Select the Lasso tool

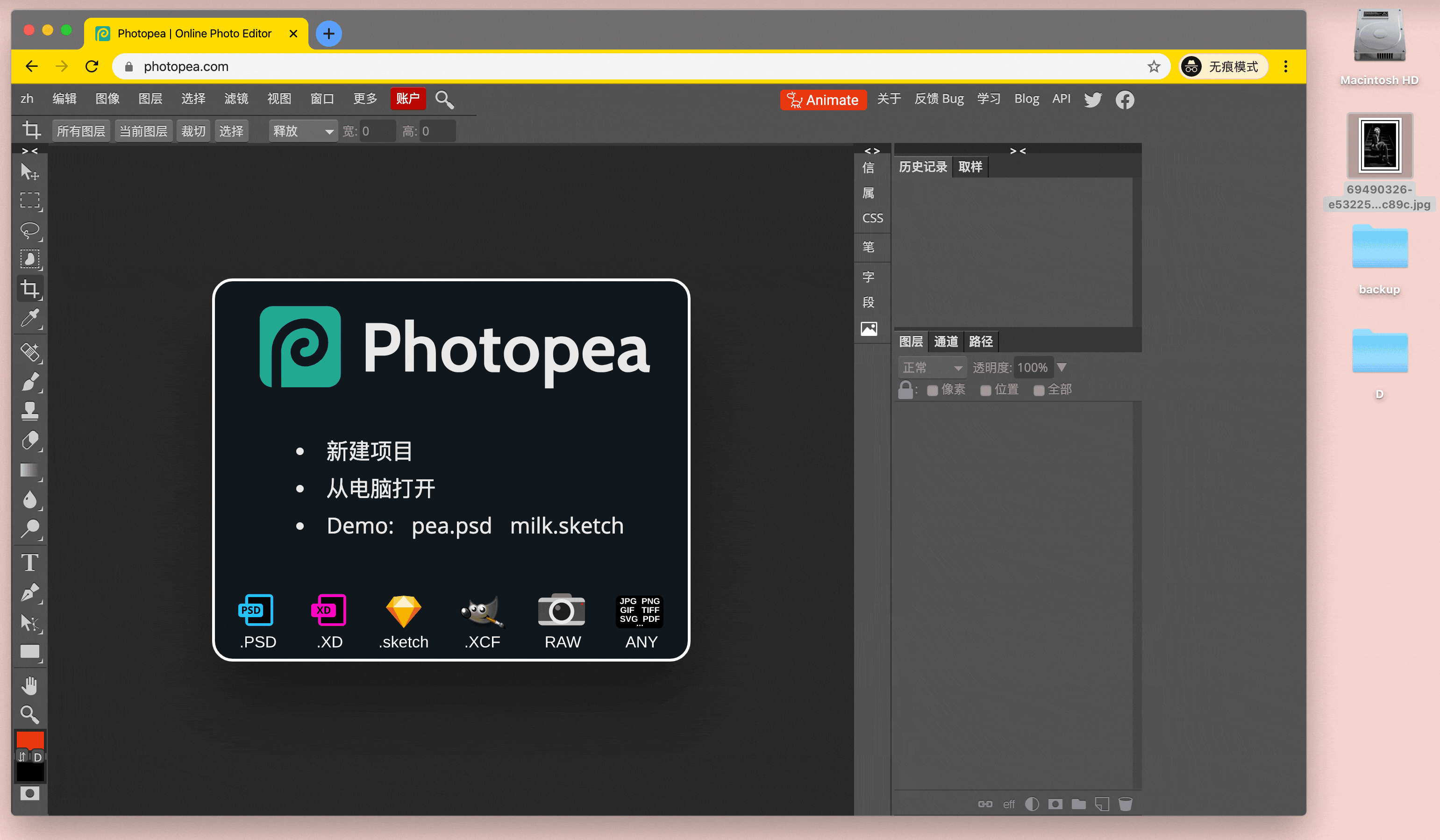[30, 230]
